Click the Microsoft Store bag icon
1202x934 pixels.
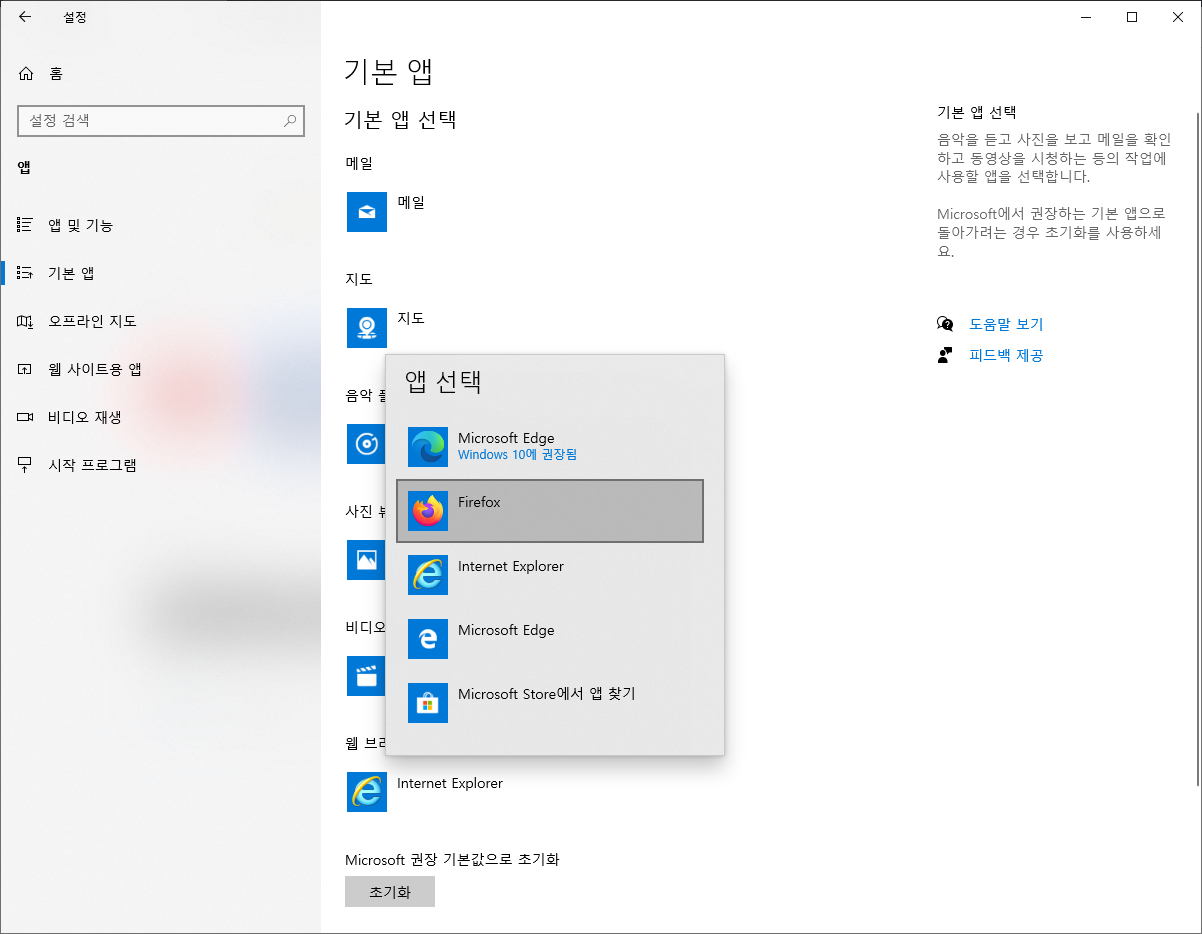[x=428, y=703]
